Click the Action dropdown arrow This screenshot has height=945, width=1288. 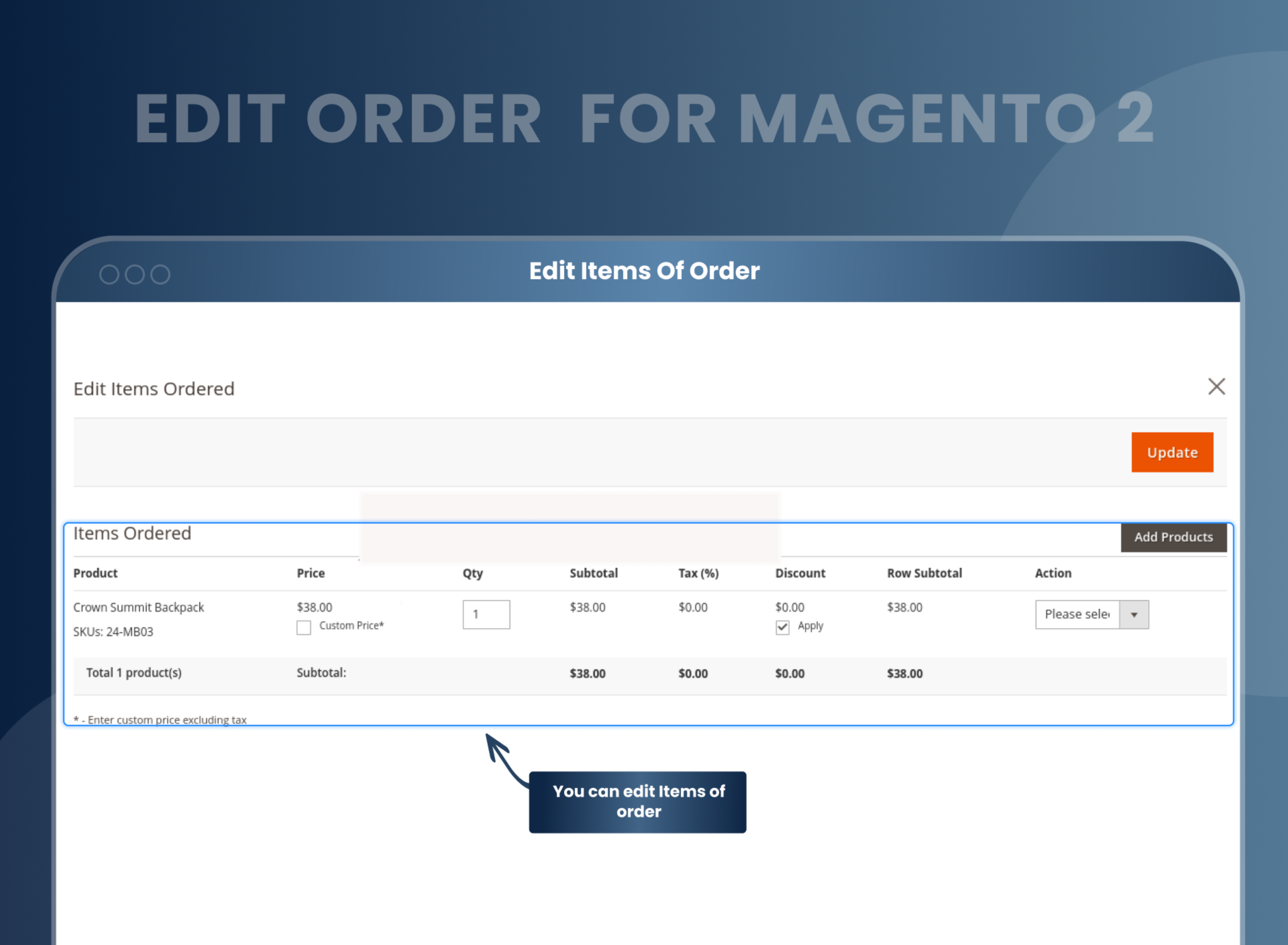coord(1134,614)
